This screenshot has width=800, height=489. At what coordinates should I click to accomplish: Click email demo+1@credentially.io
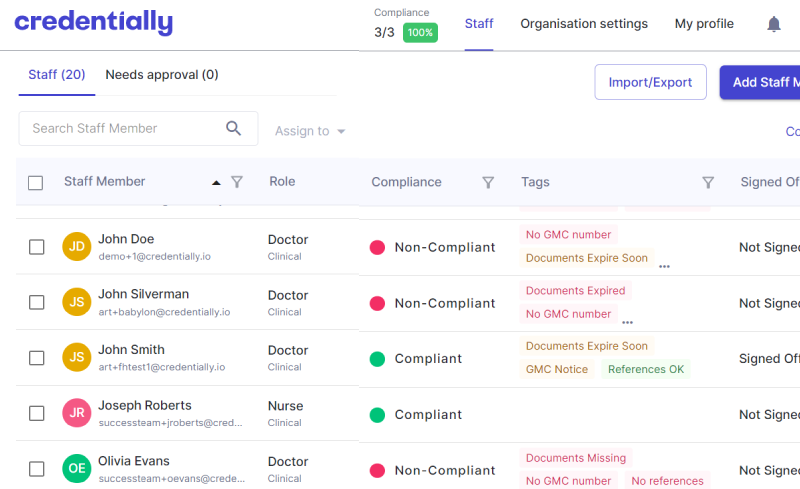[x=155, y=256]
